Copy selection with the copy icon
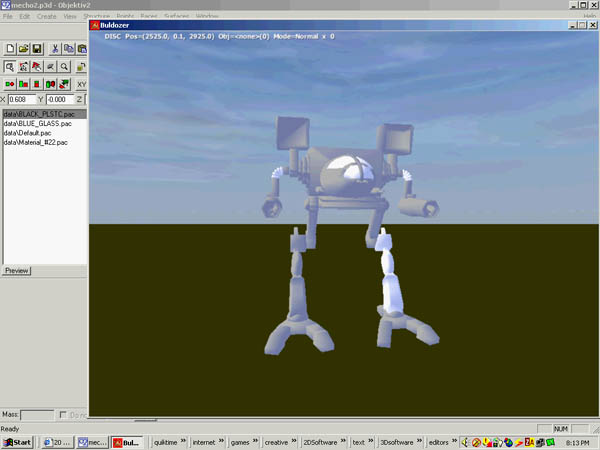Screen dimensions: 600x450 pyautogui.click(x=68, y=49)
